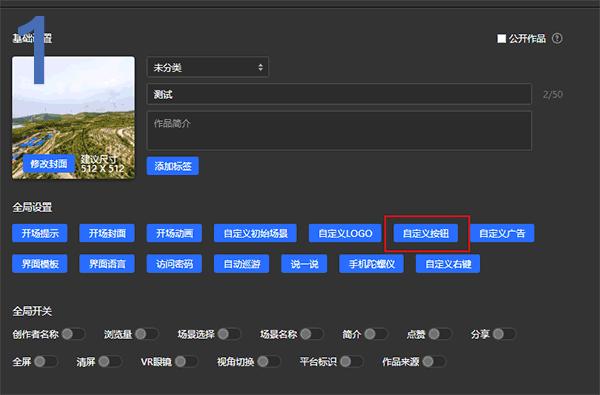
Task: Toggle the 场景名称 switch
Action: [312, 334]
